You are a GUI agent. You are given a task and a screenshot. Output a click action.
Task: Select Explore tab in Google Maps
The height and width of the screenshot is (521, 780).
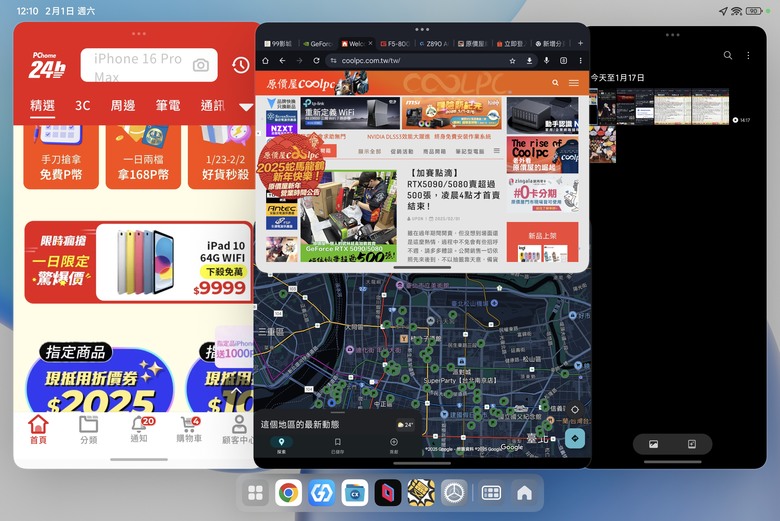[282, 445]
